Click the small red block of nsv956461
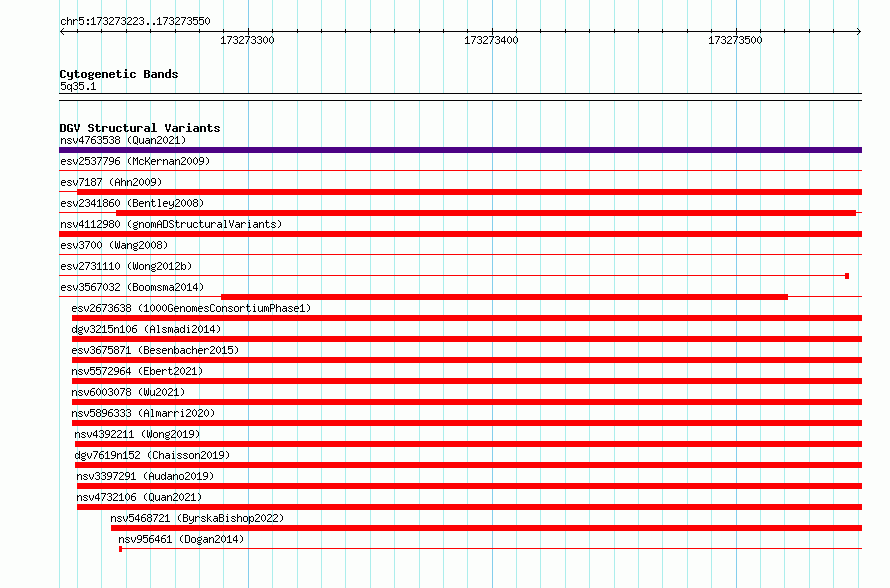The image size is (890, 588). pyautogui.click(x=120, y=549)
